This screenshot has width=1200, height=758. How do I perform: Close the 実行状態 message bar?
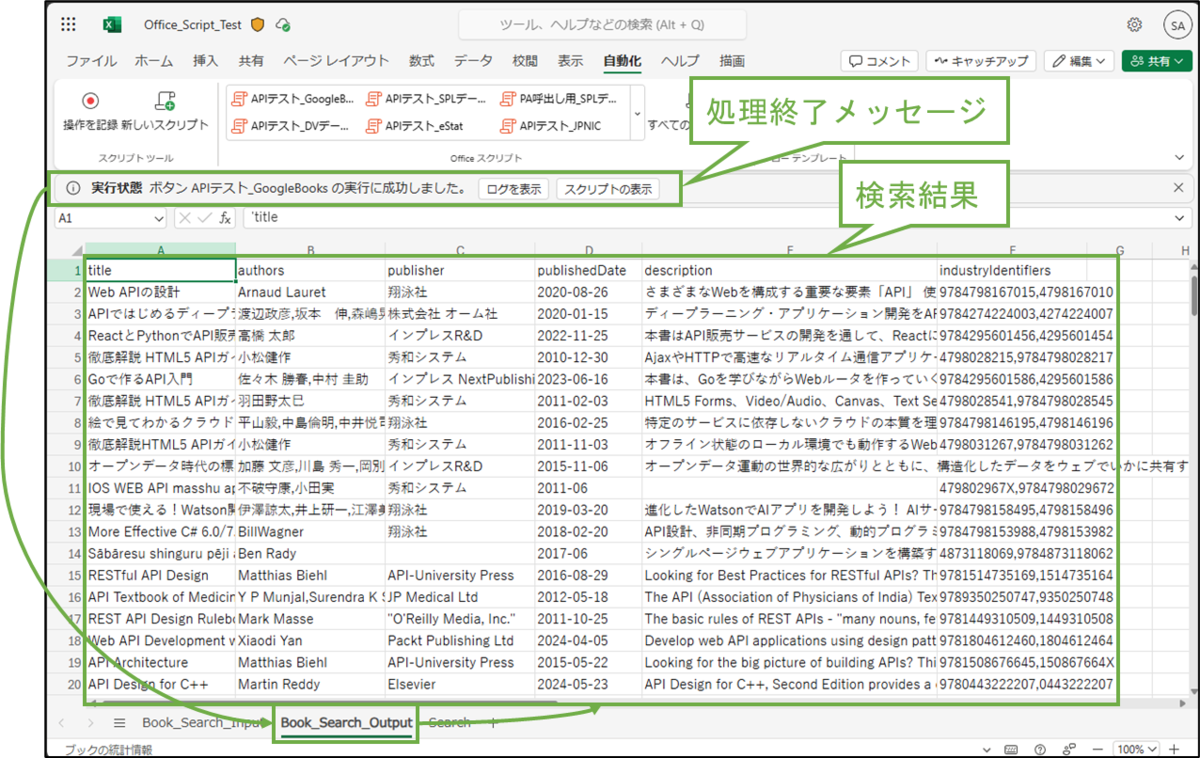1178,188
